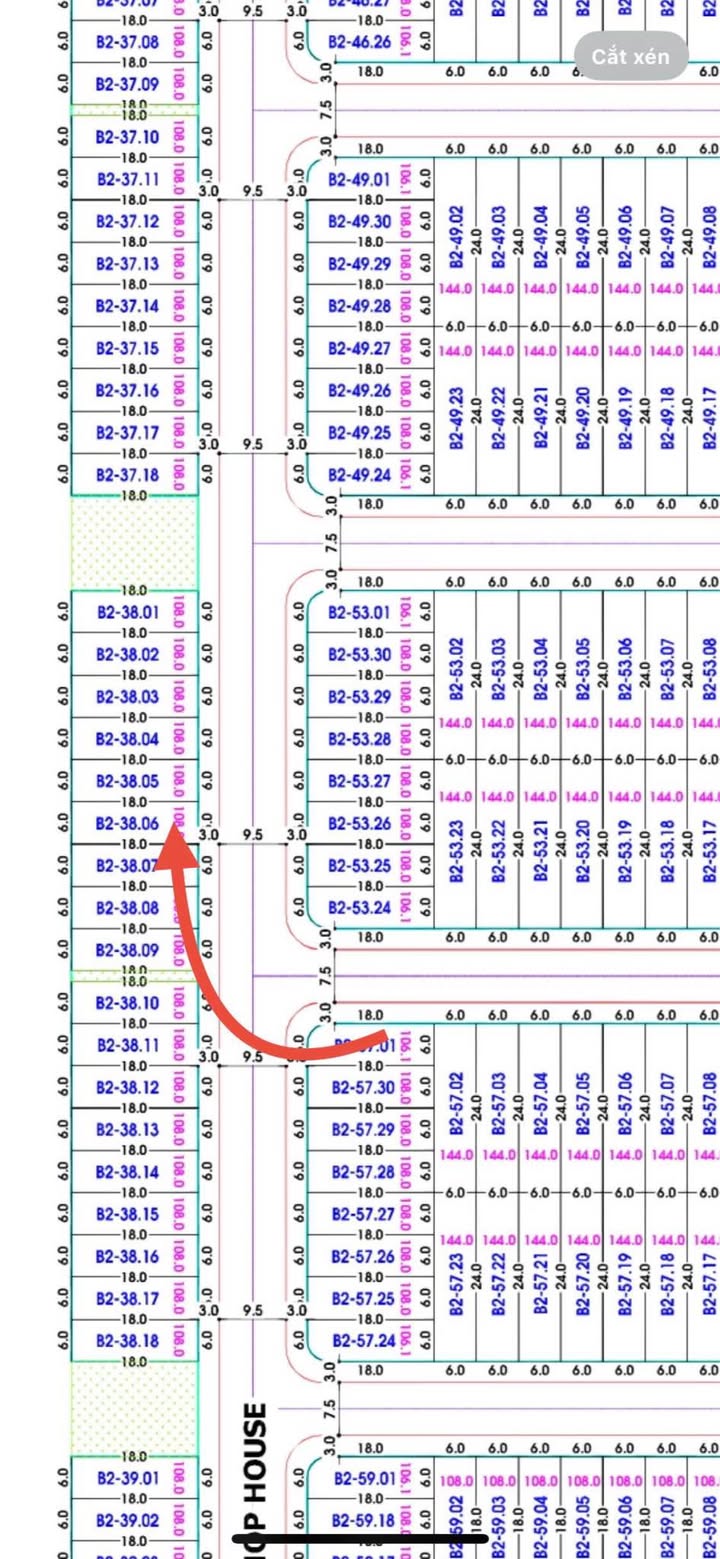Click plot B2-38.05 on the plan
The width and height of the screenshot is (720, 1559).
coord(127,781)
